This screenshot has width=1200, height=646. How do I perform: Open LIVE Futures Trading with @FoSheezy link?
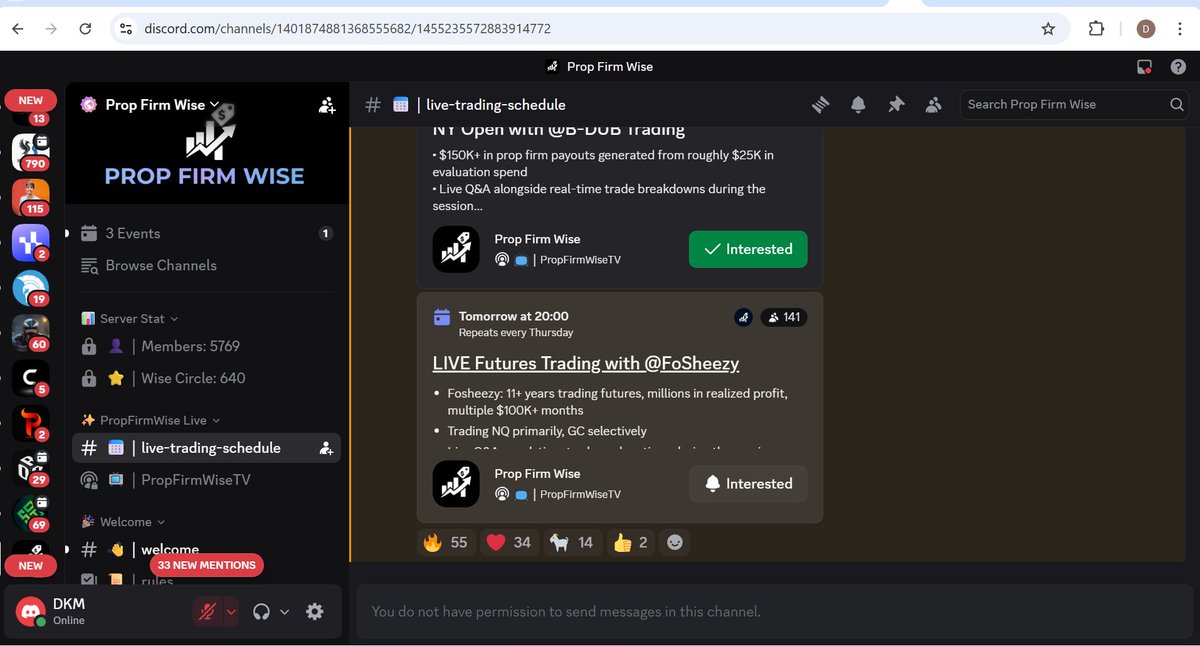click(x=586, y=363)
